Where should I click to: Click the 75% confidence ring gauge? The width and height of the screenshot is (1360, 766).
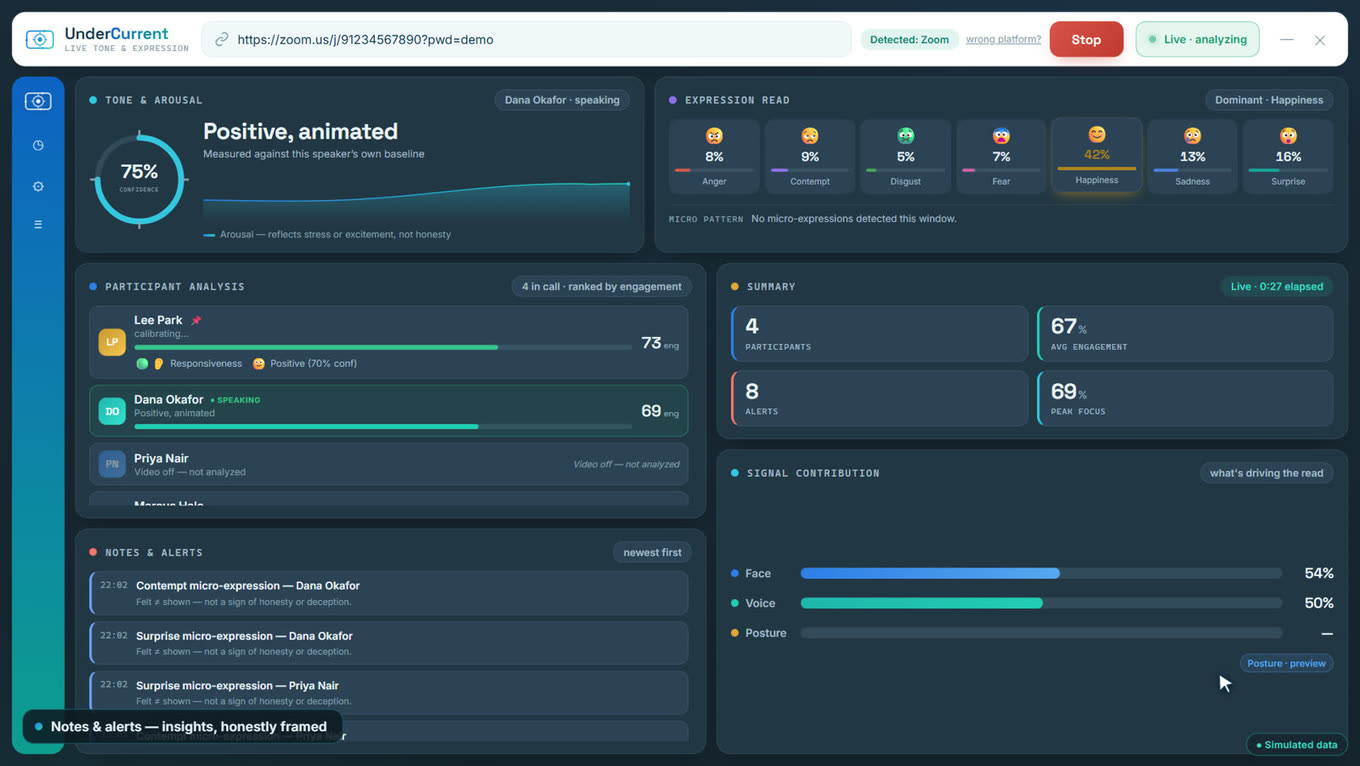pos(139,179)
